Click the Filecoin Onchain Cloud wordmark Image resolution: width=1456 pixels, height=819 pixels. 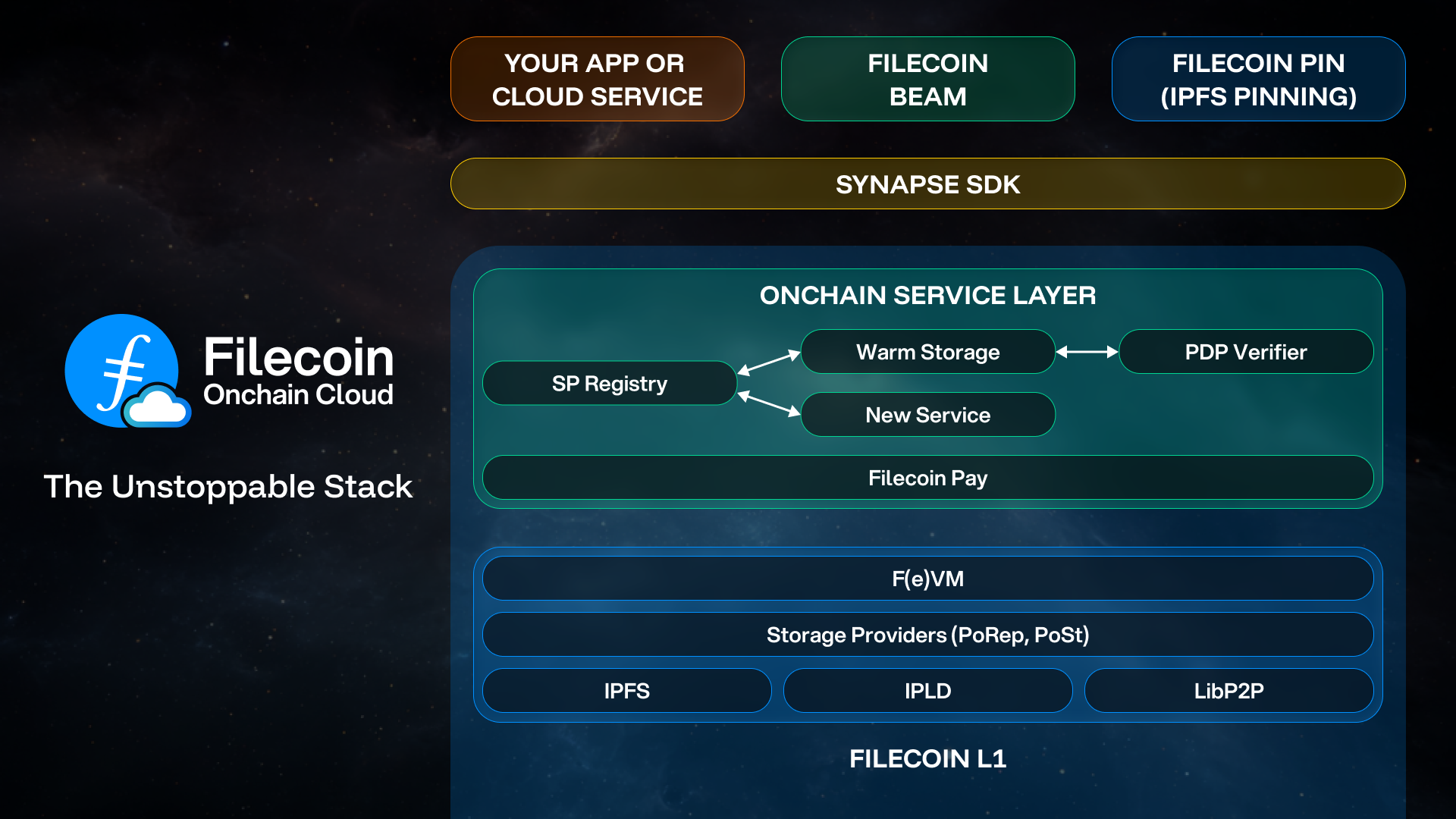(299, 372)
